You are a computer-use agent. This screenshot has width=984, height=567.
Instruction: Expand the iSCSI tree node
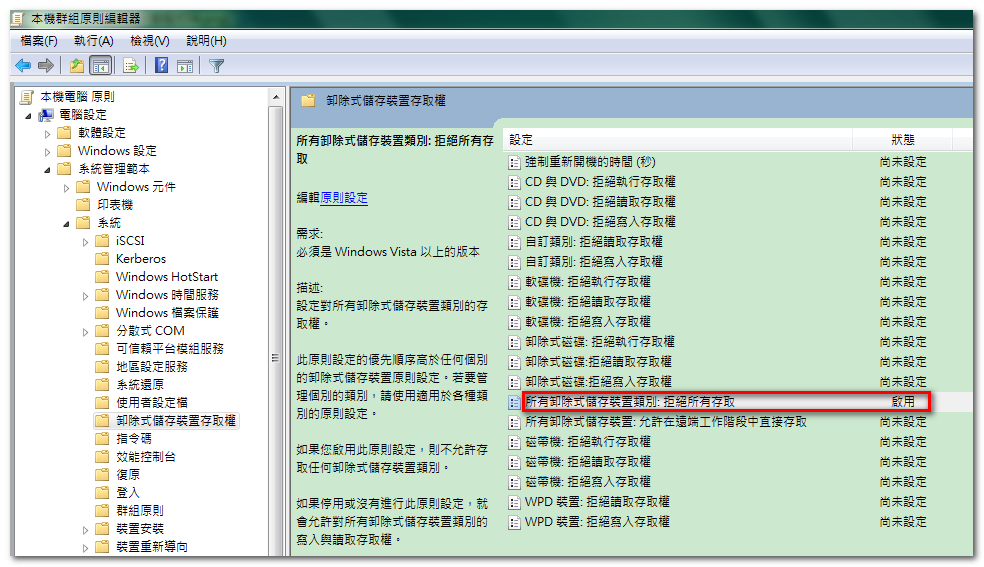(x=85, y=241)
